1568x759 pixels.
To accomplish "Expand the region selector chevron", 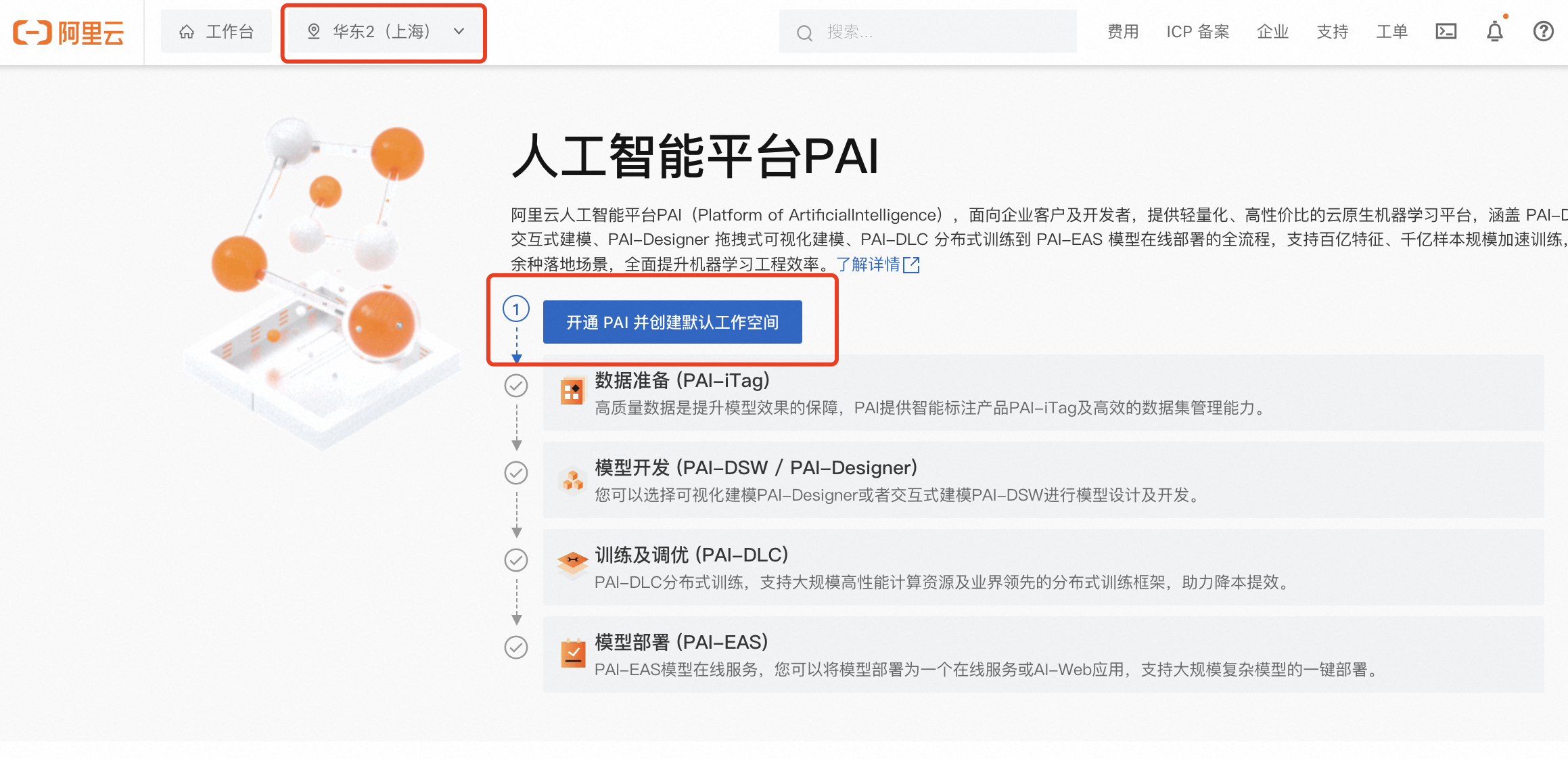I will coord(459,31).
